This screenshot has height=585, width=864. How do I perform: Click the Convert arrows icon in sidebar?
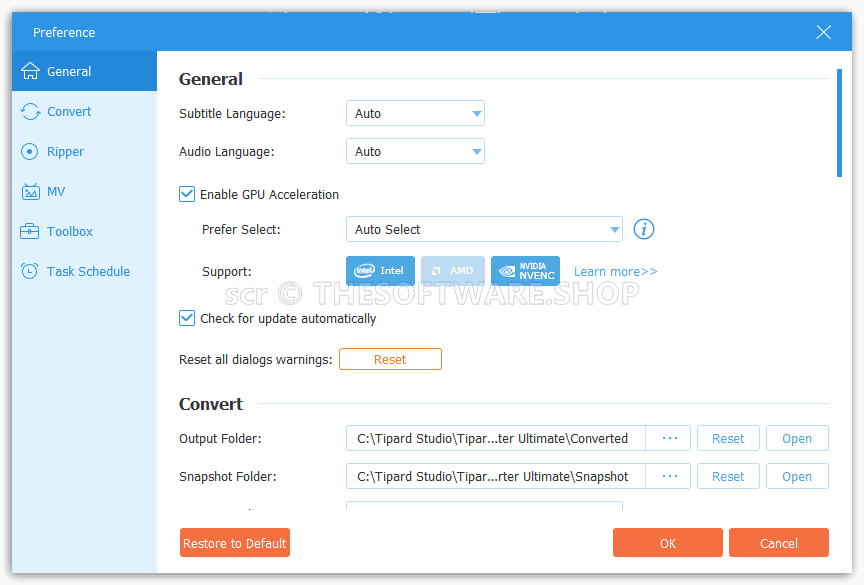[x=30, y=112]
